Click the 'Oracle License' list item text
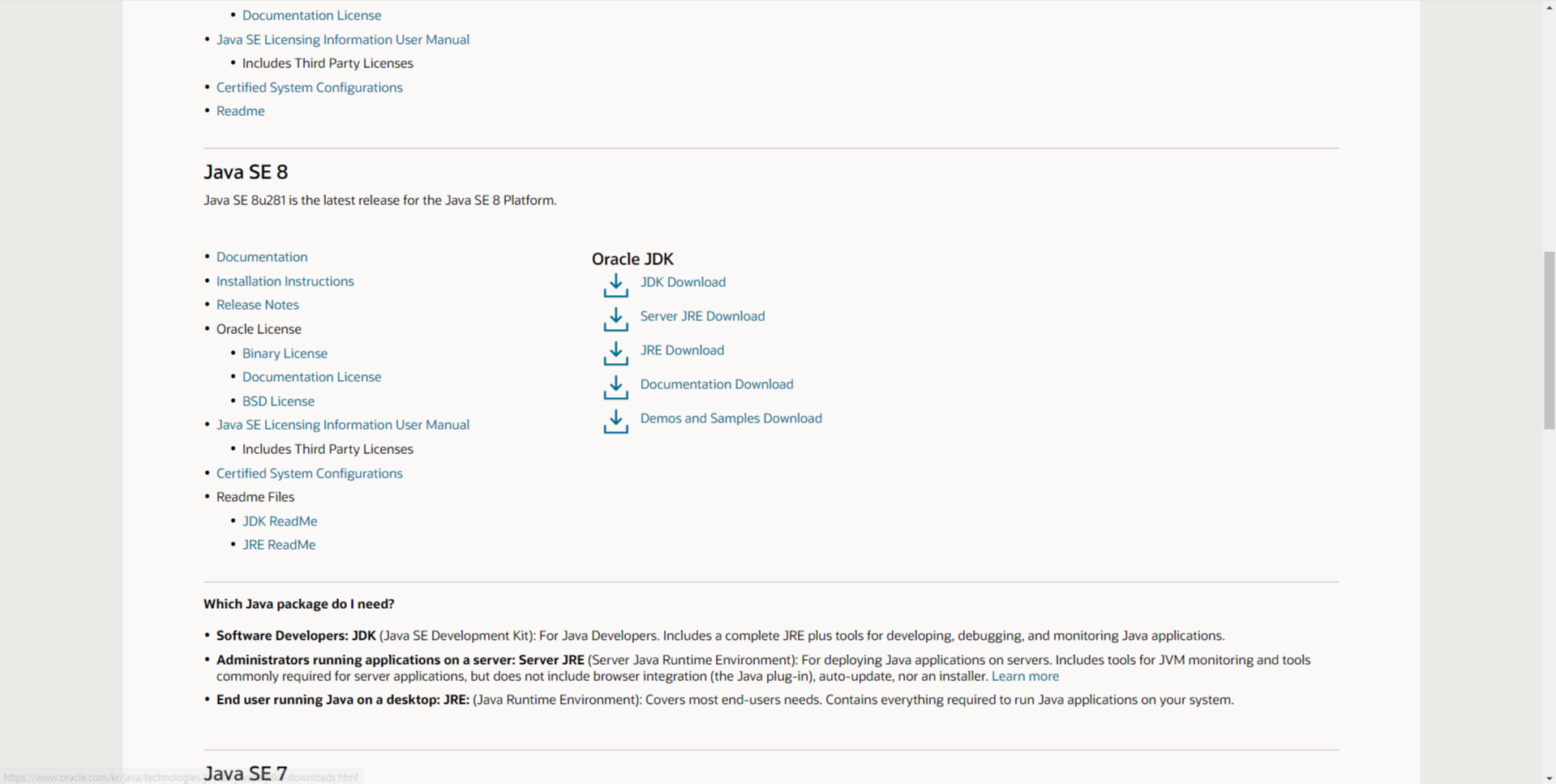 (259, 329)
